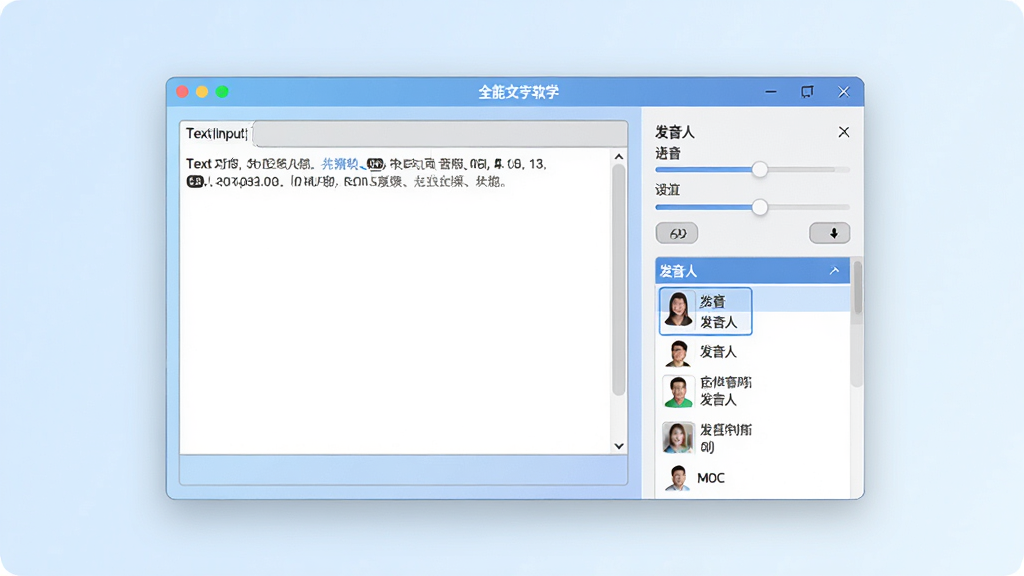Viewport: 1024px width, 576px height.
Task: Close the 发音人 side panel
Action: click(844, 133)
